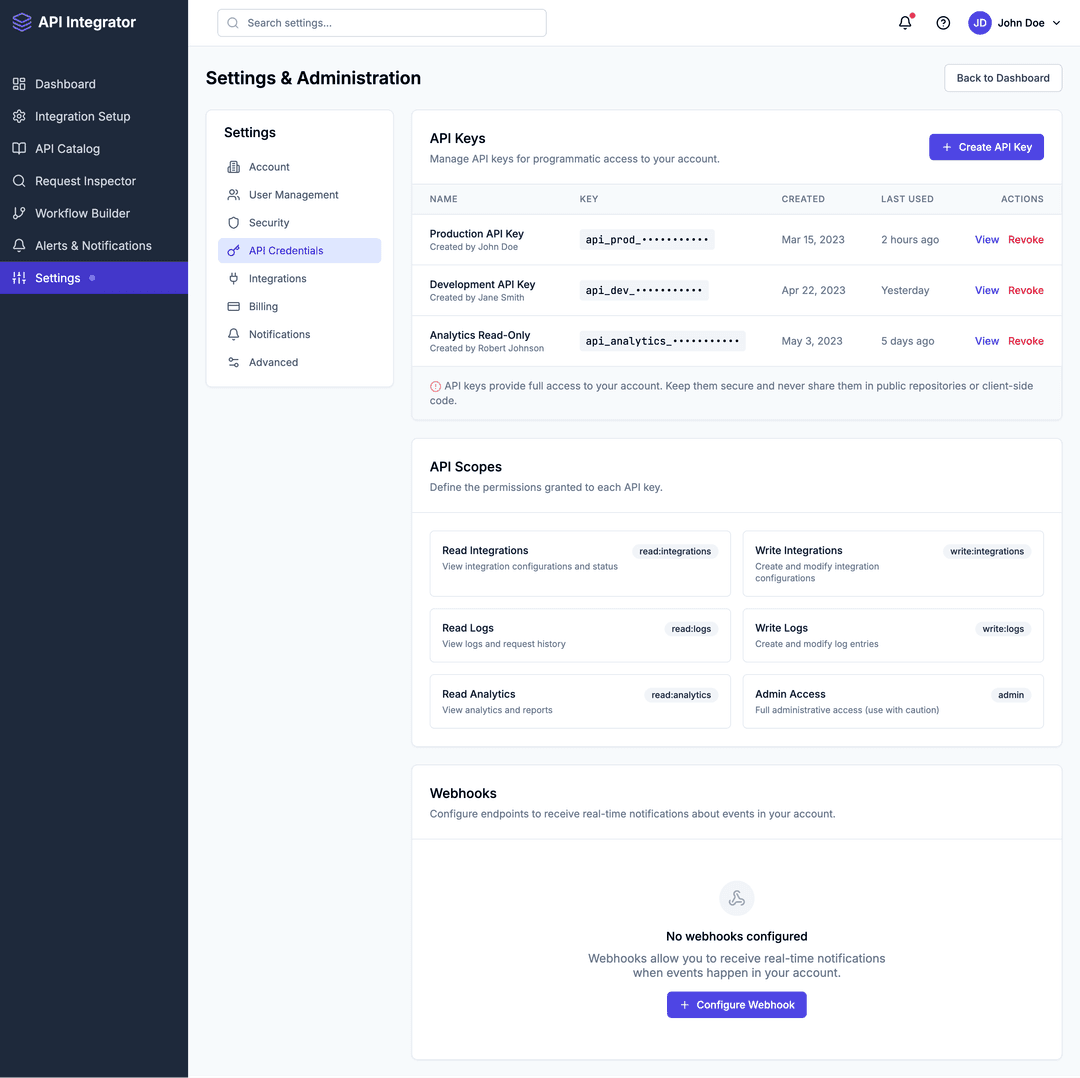Expand the John Doe account dropdown
The height and width of the screenshot is (1078, 1080).
(x=1015, y=22)
